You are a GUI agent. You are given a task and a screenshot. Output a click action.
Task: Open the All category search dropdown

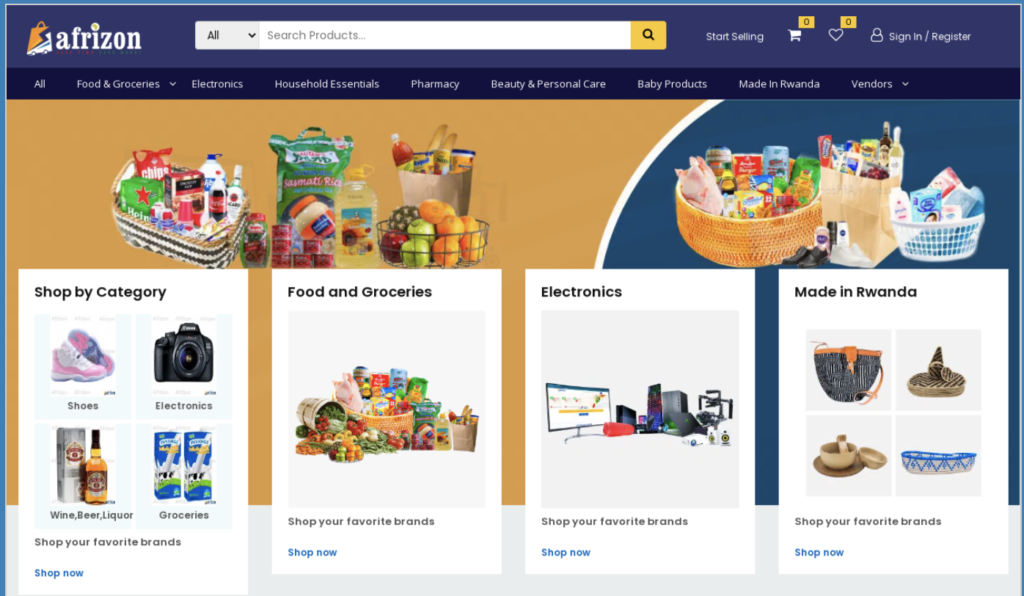[227, 35]
